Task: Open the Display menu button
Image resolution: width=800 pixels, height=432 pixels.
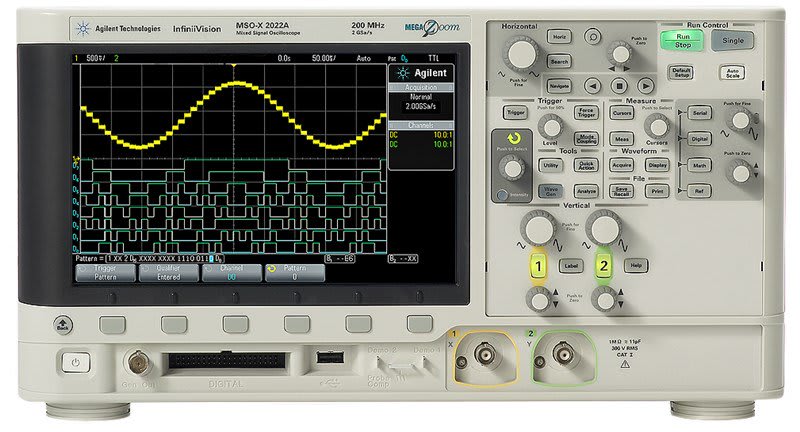Action: 657,165
